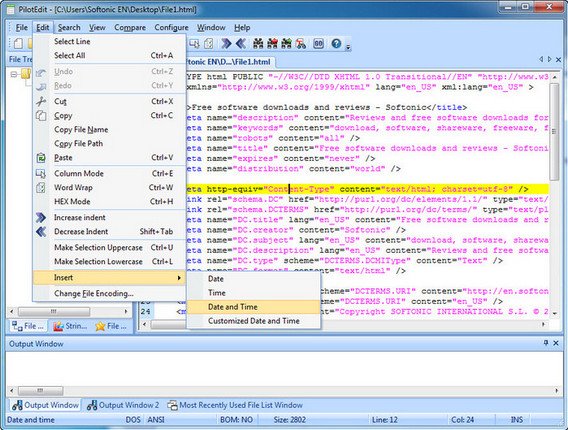
Task: Click the first black binoculars find icon
Action: click(x=258, y=44)
